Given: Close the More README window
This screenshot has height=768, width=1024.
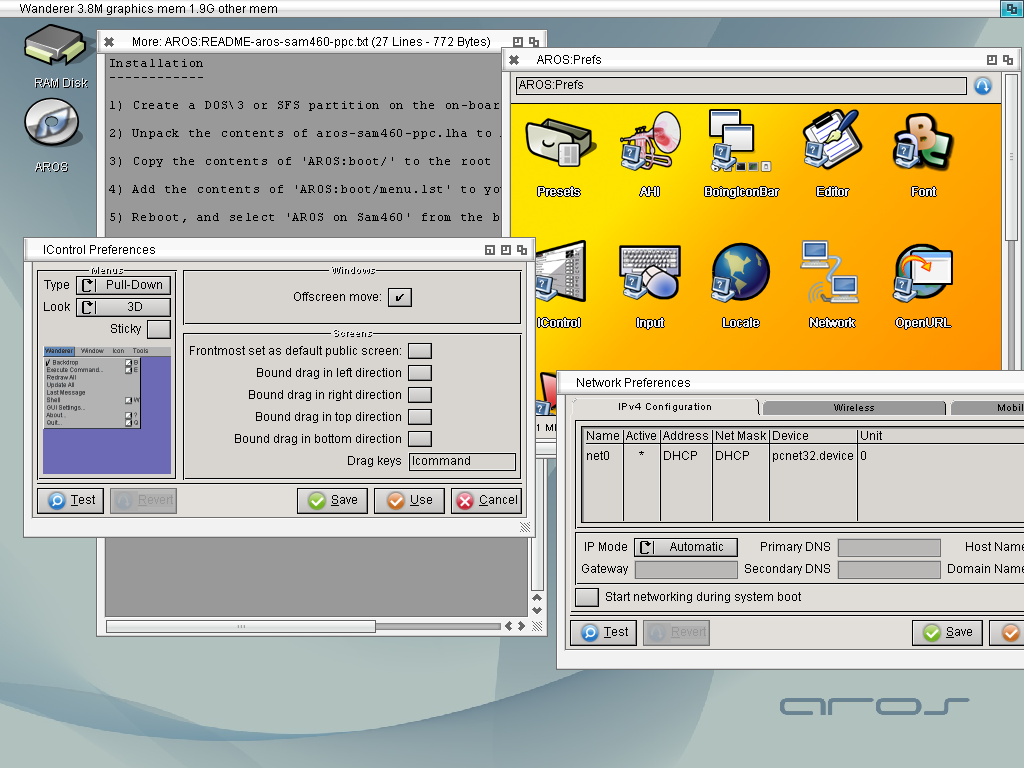Looking at the screenshot, I should [109, 42].
